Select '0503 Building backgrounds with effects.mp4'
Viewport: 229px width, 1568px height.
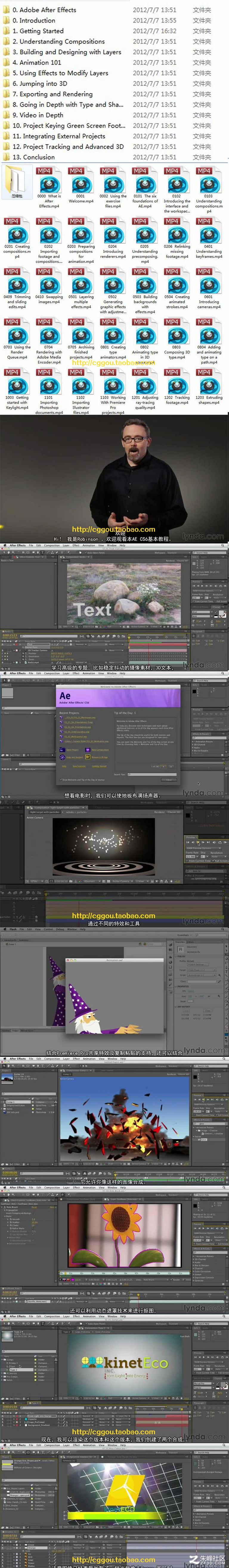145,292
